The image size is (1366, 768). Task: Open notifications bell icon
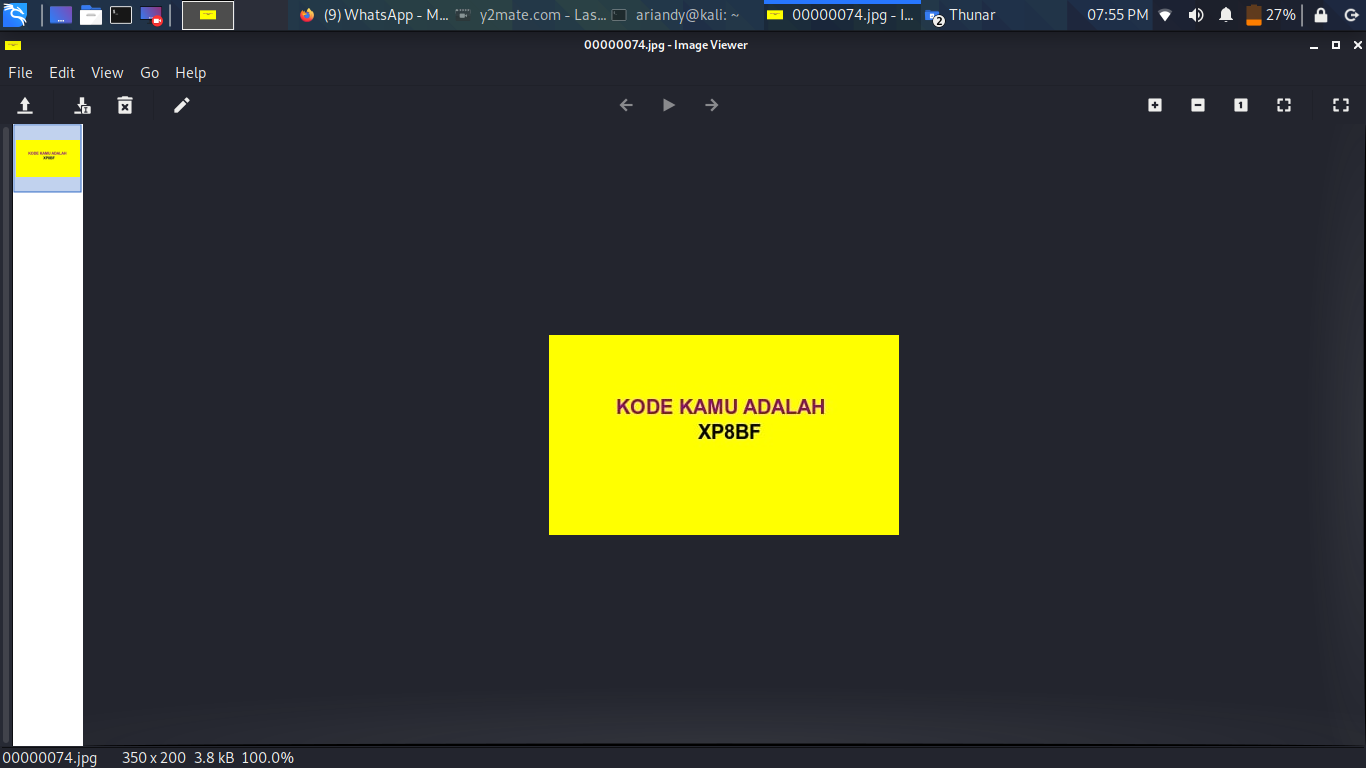[x=1226, y=15]
